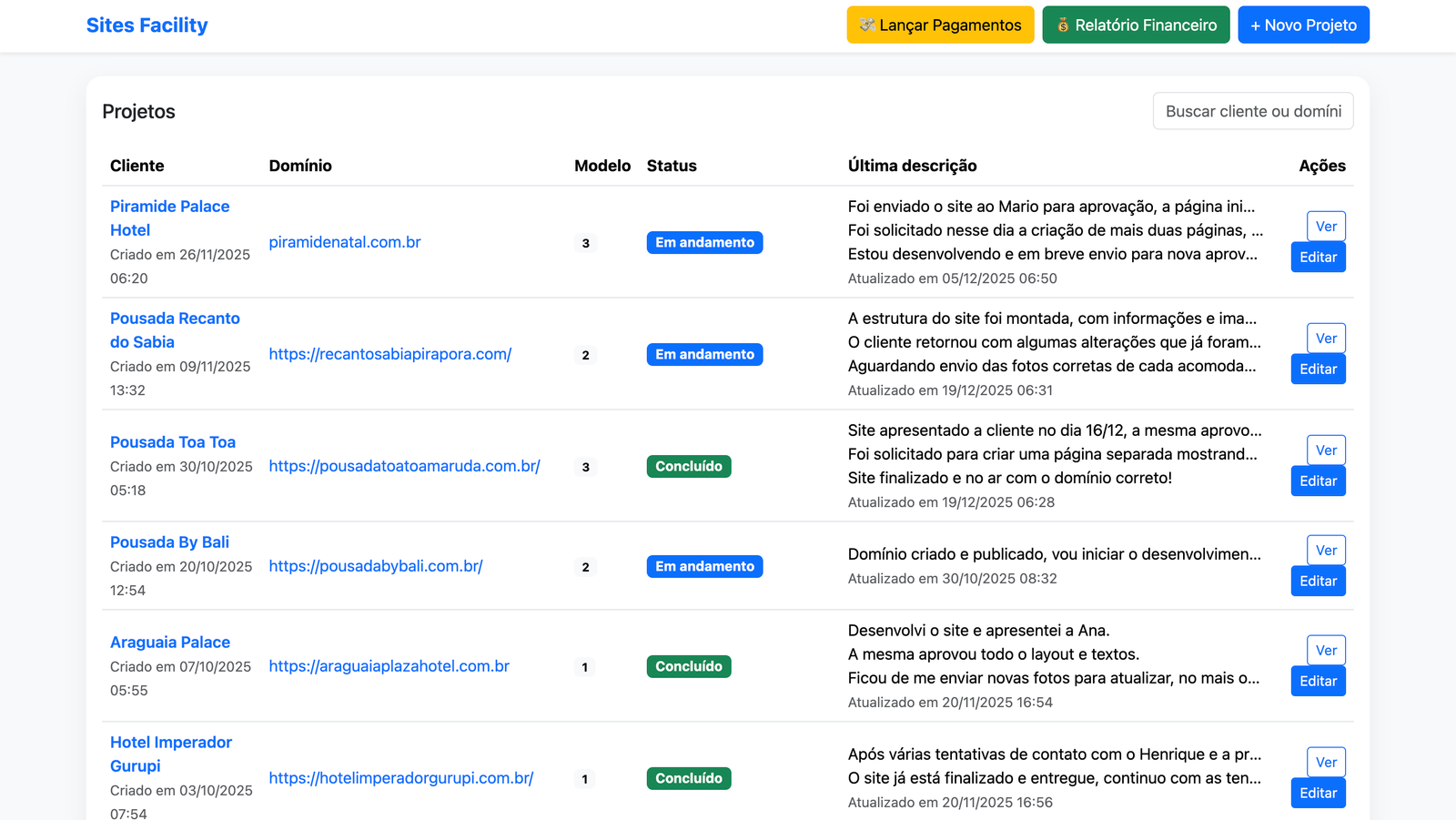Open https://pousadabybali.com.br/ link
This screenshot has height=820, width=1456.
[x=375, y=565]
